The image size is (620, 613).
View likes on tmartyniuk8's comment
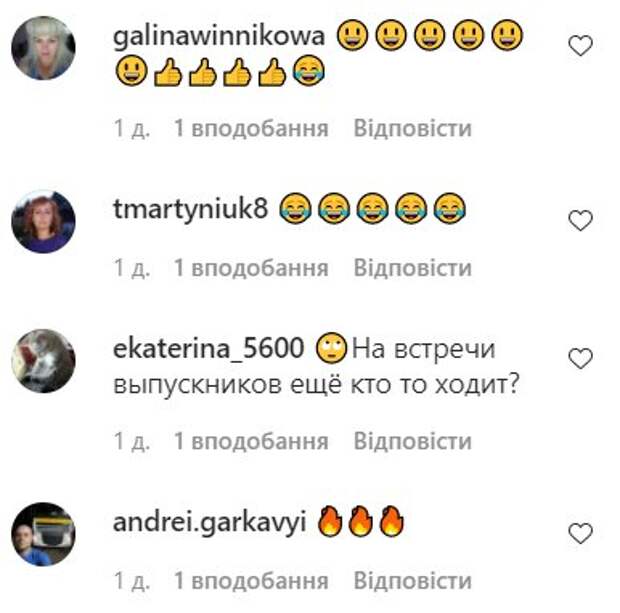pos(251,268)
